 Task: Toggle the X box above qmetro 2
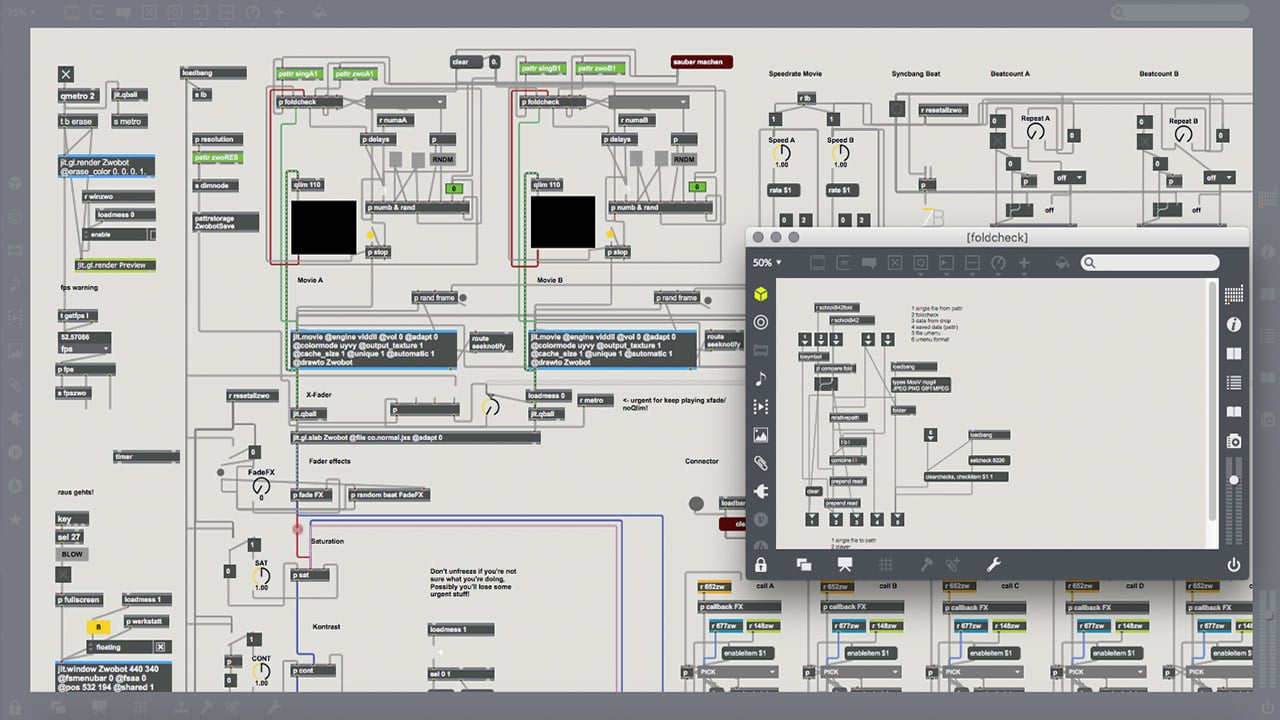pyautogui.click(x=66, y=74)
